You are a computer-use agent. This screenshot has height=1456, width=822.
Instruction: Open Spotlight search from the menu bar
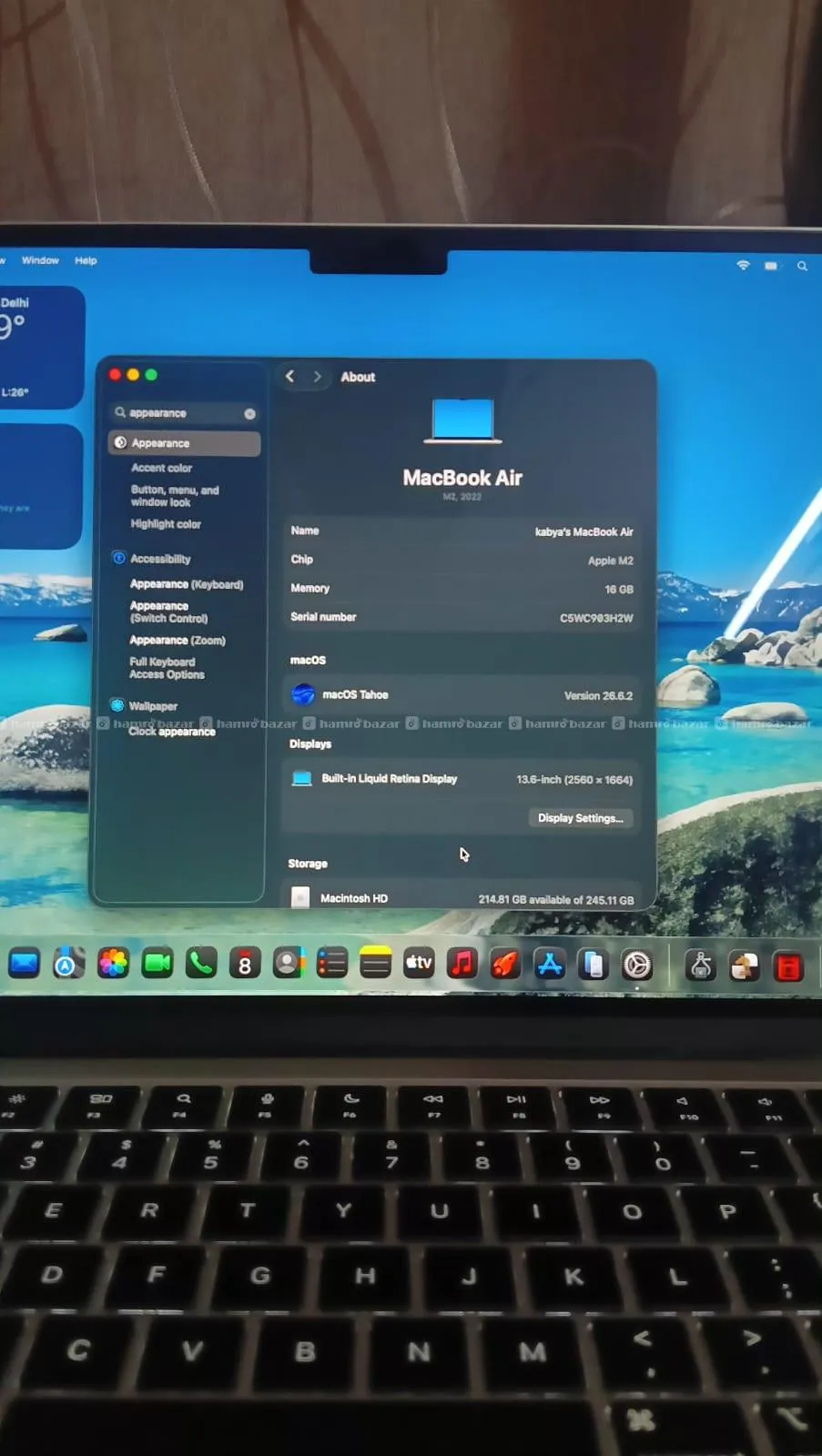tap(802, 266)
